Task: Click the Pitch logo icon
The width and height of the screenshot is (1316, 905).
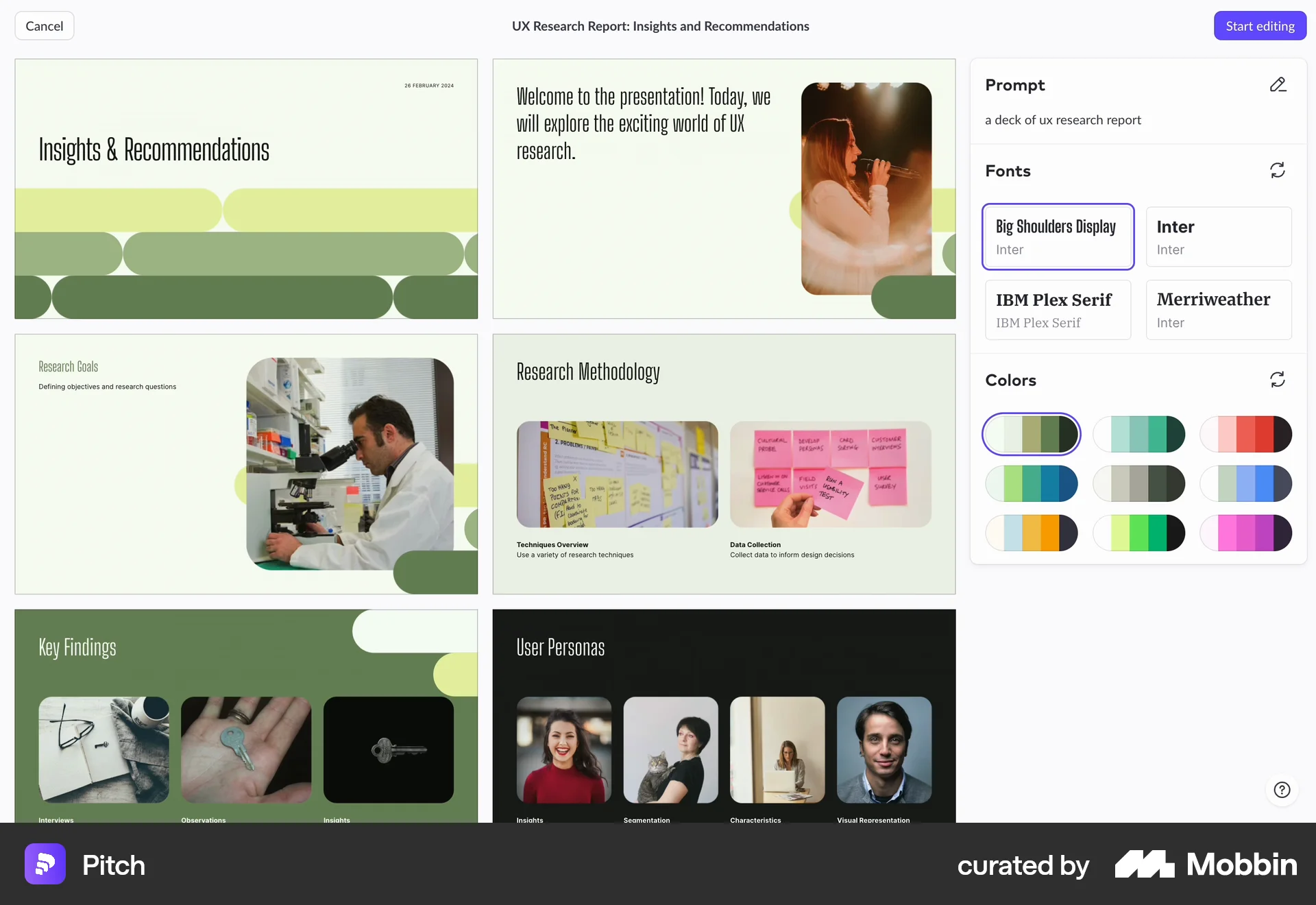Action: coord(44,864)
